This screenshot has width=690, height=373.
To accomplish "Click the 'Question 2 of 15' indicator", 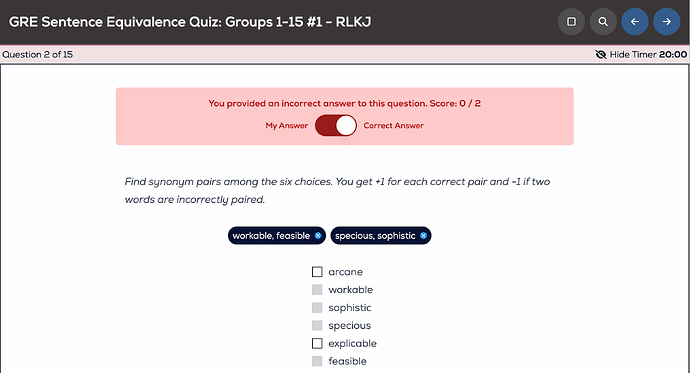I will tap(38, 55).
